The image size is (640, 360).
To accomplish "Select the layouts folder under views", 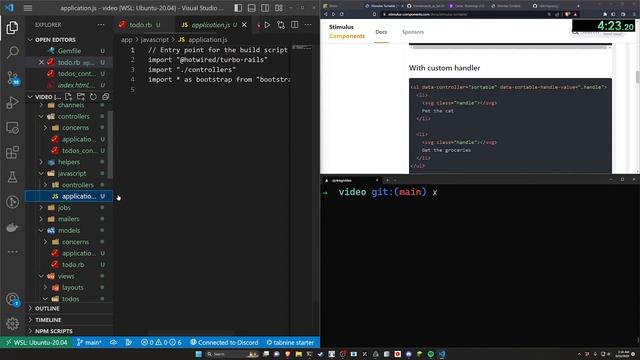I will [x=73, y=288].
